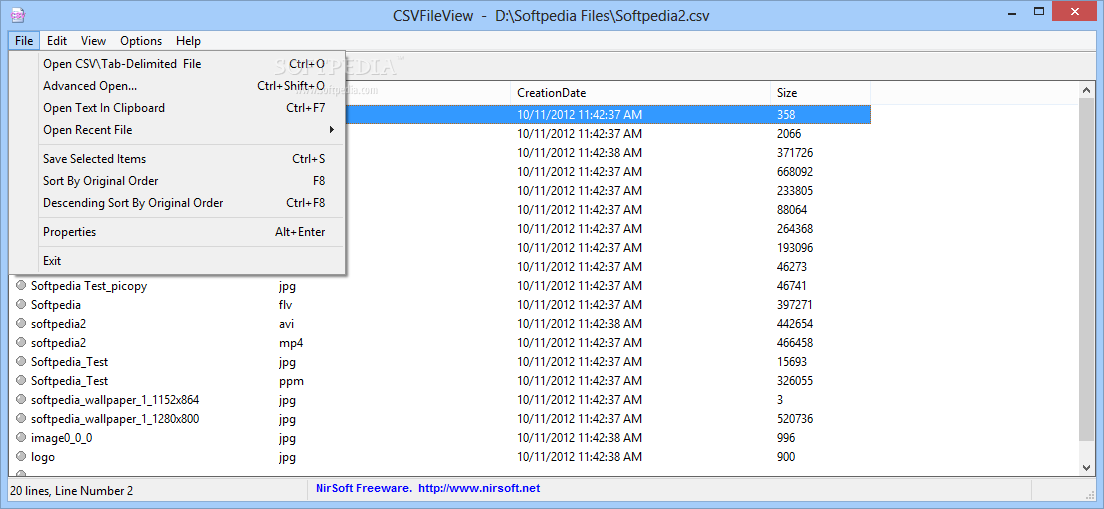The width and height of the screenshot is (1104, 509).
Task: Click the creation date in the 371726 row
Action: pos(579,153)
